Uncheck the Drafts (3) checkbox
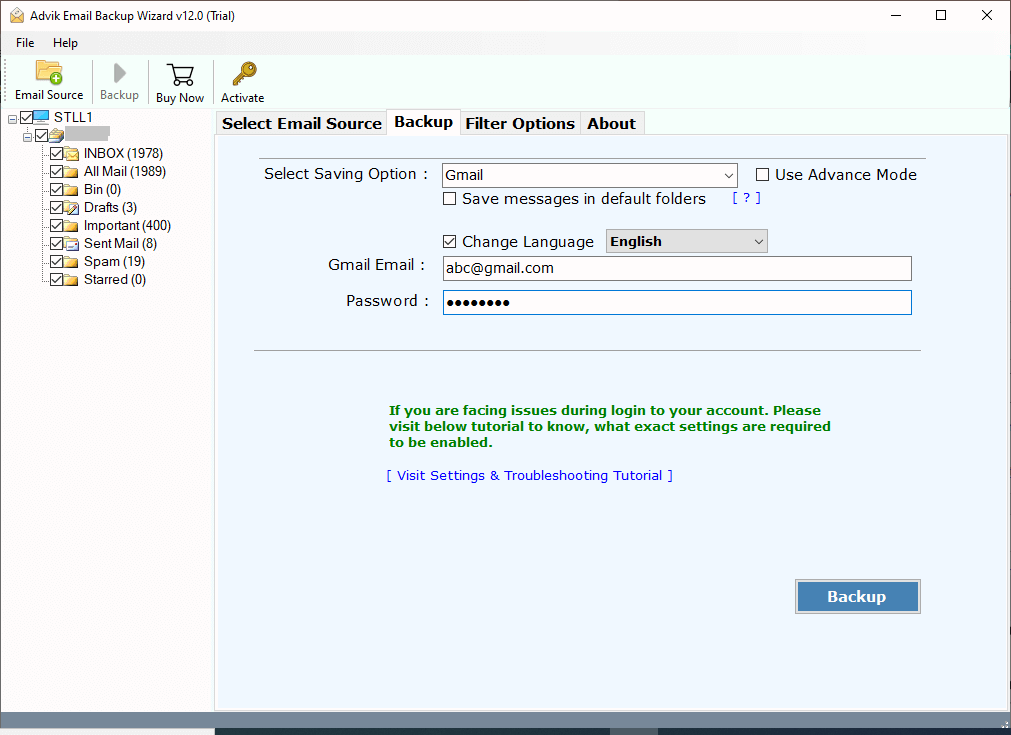 click(x=57, y=208)
